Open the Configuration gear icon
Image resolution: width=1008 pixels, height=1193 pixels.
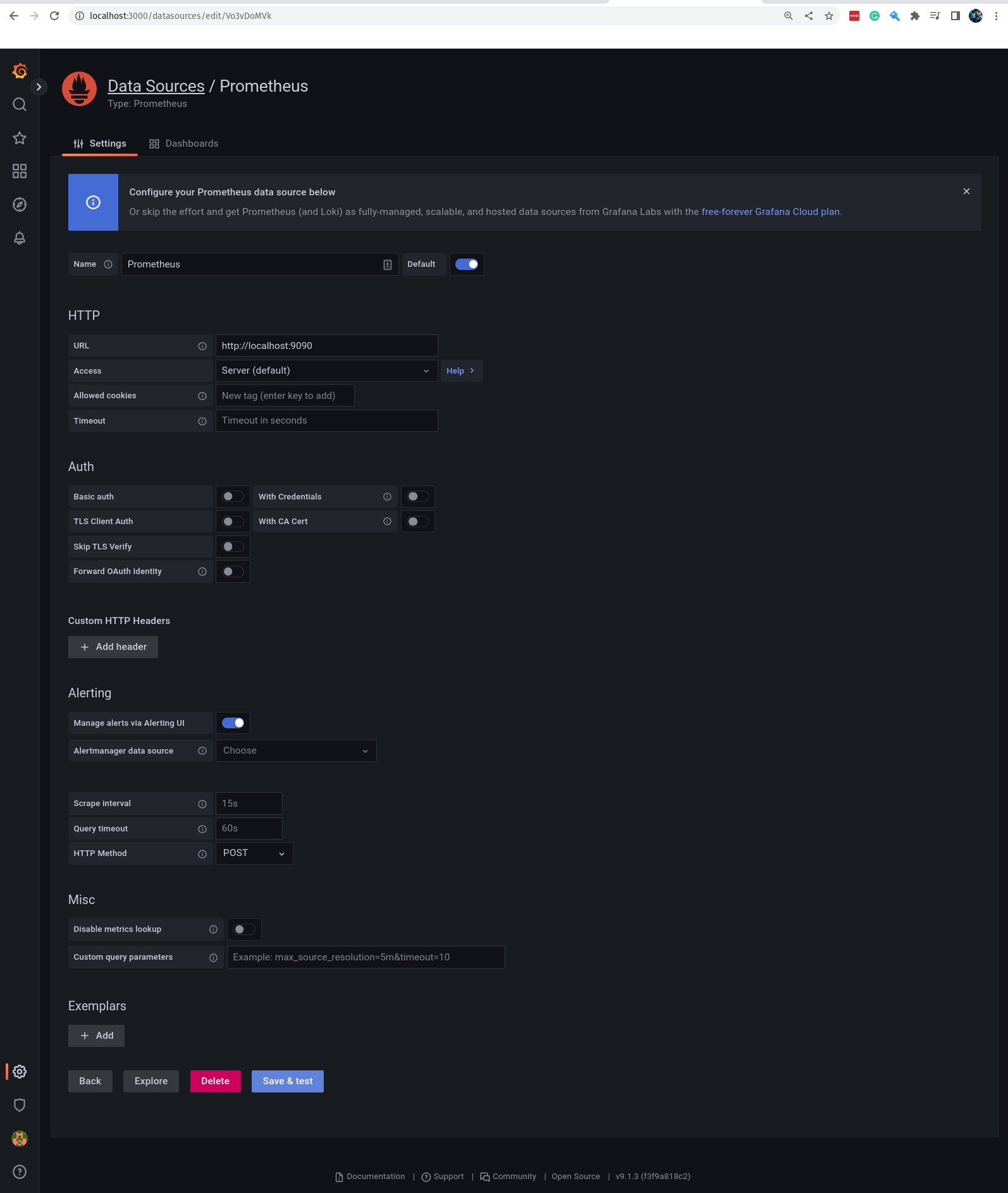[20, 1072]
